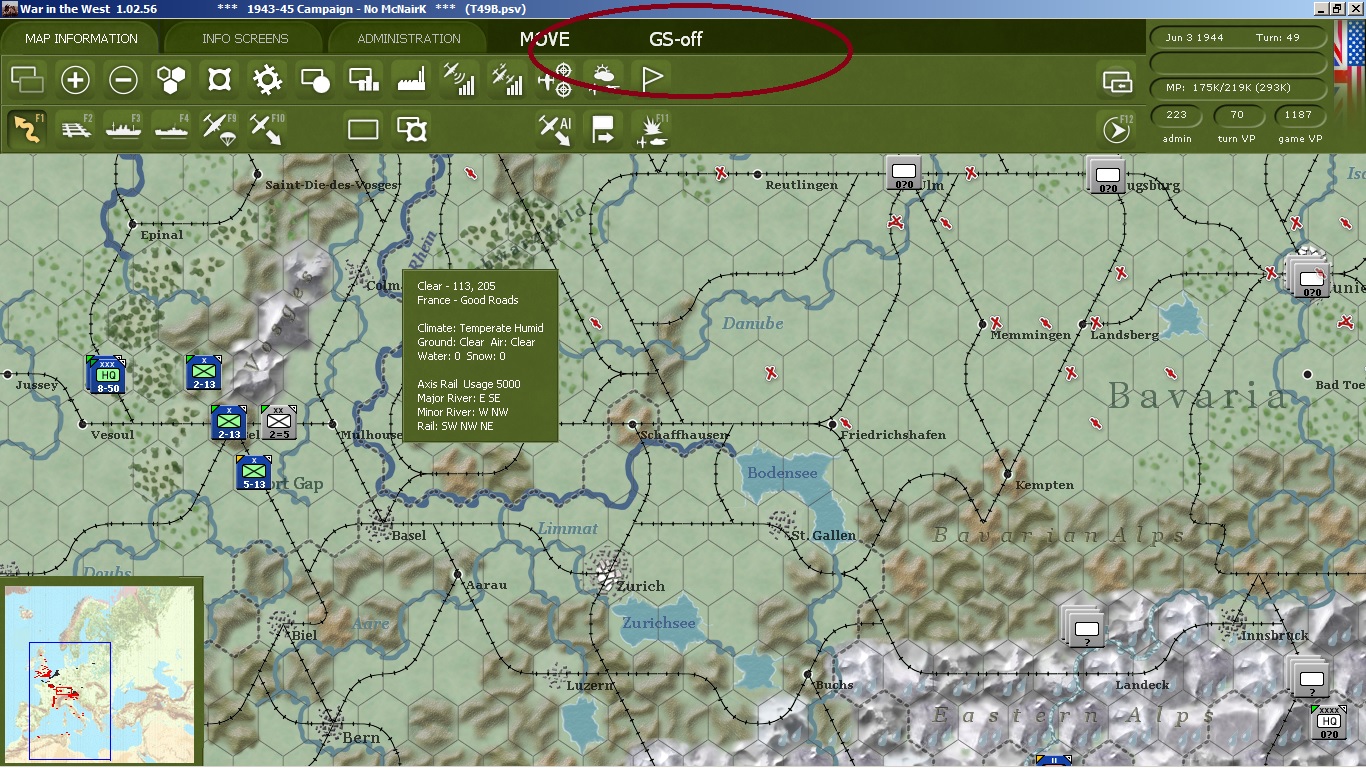Viewport: 1366px width, 768px height.
Task: Toggle the supply bar-chart overlay icon
Action: point(364,79)
